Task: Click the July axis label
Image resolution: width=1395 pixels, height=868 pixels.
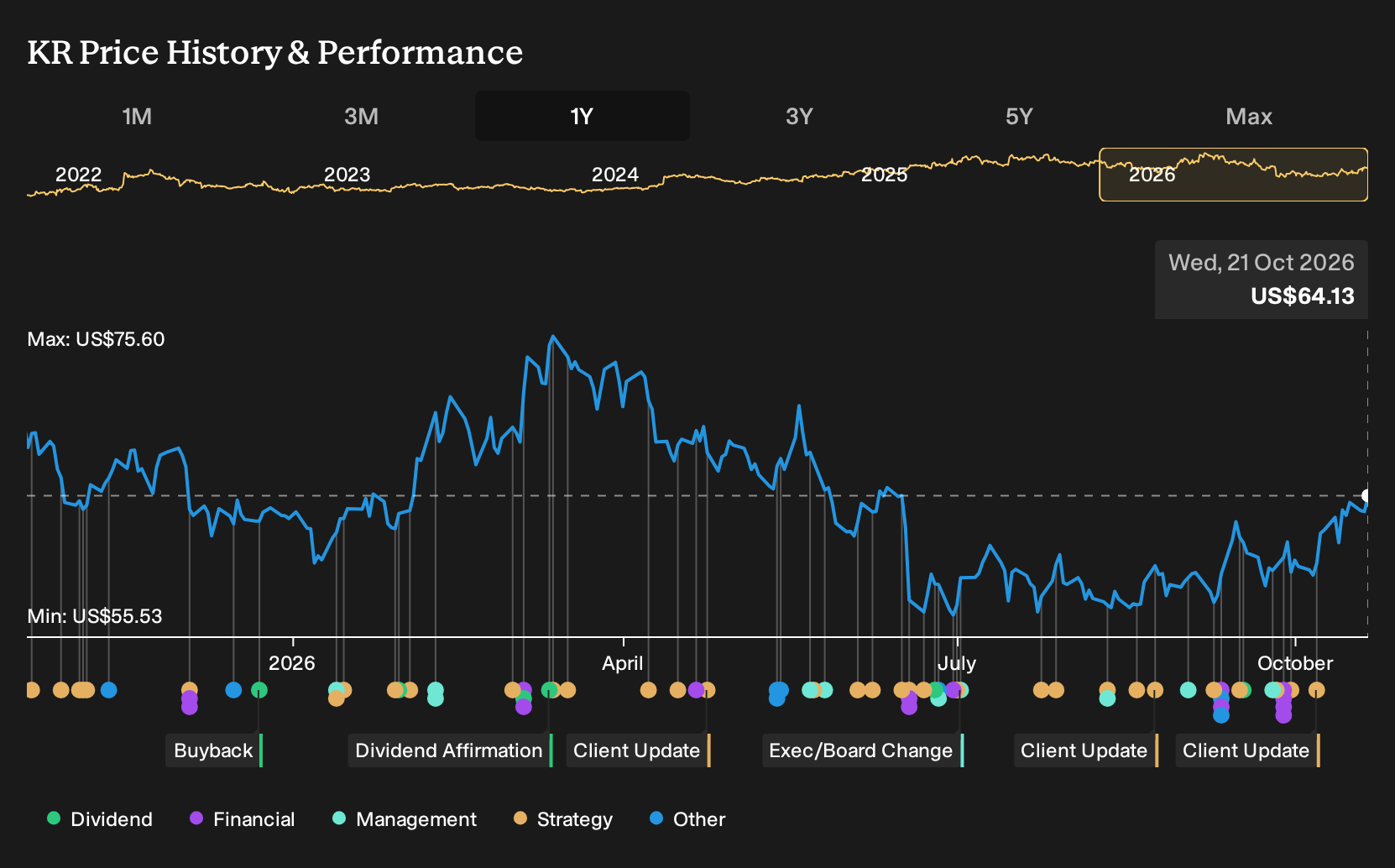Action: [x=957, y=663]
